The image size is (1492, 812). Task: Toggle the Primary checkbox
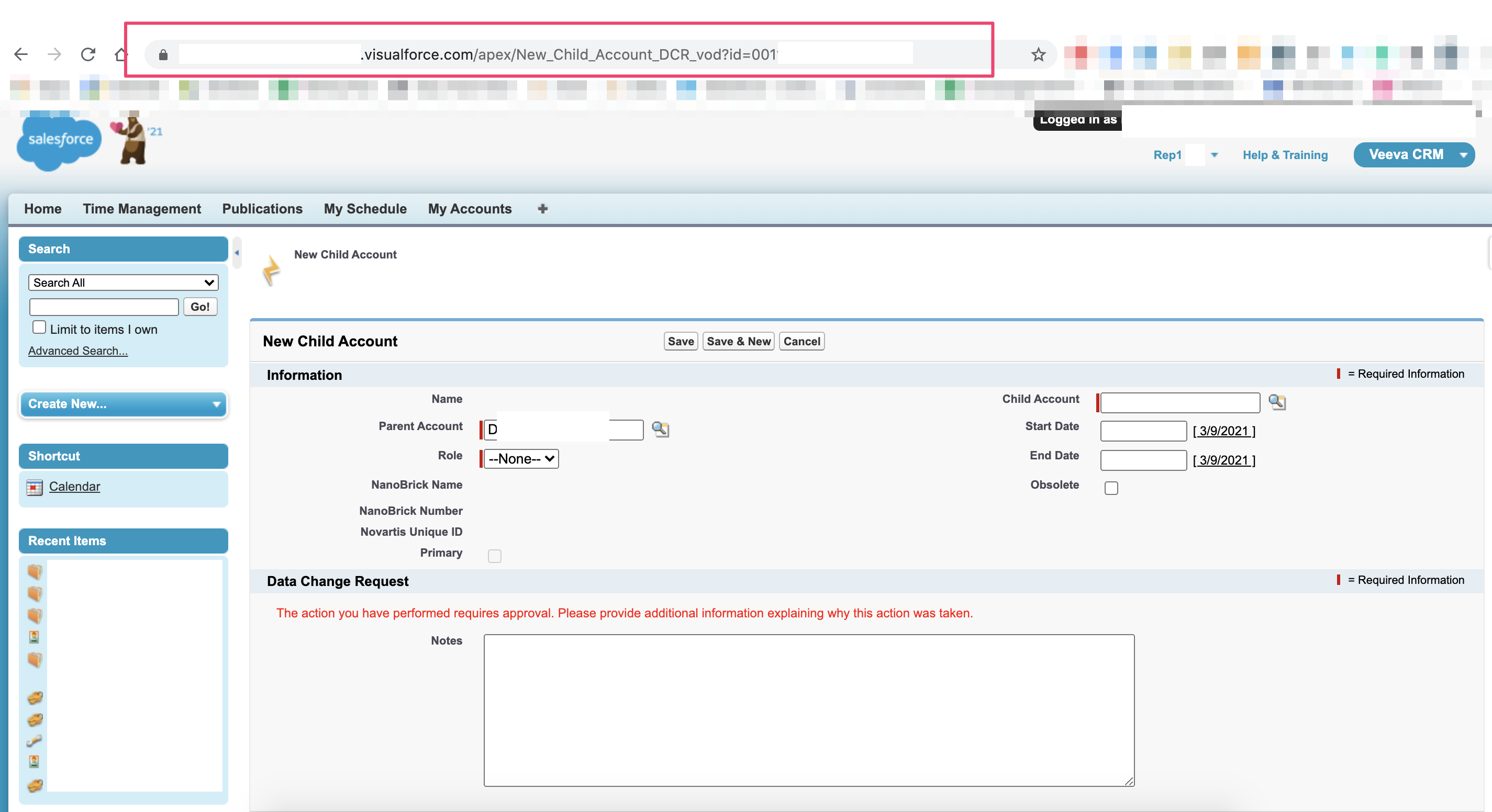click(x=494, y=556)
